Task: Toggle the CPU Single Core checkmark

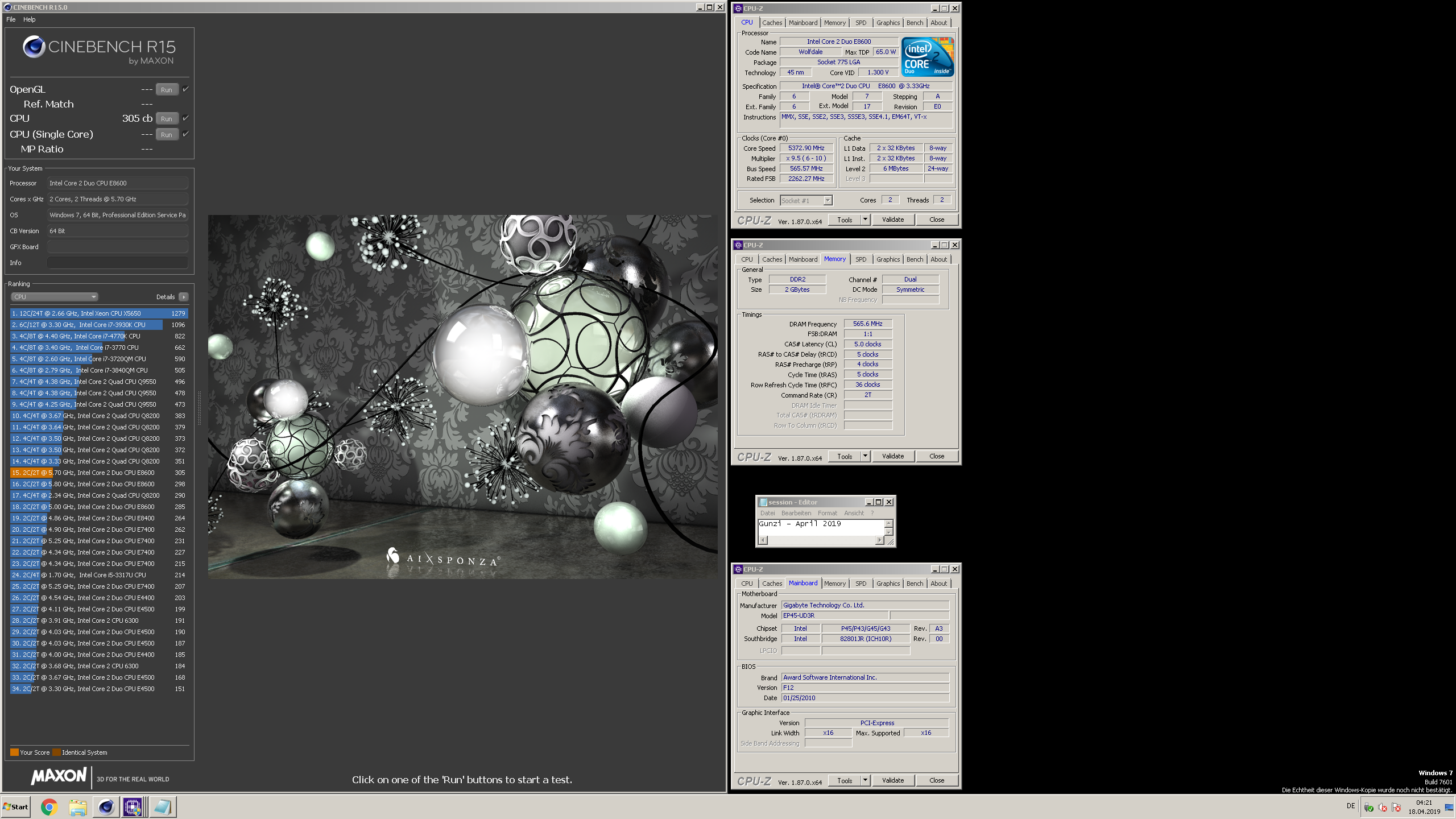Action: click(185, 134)
